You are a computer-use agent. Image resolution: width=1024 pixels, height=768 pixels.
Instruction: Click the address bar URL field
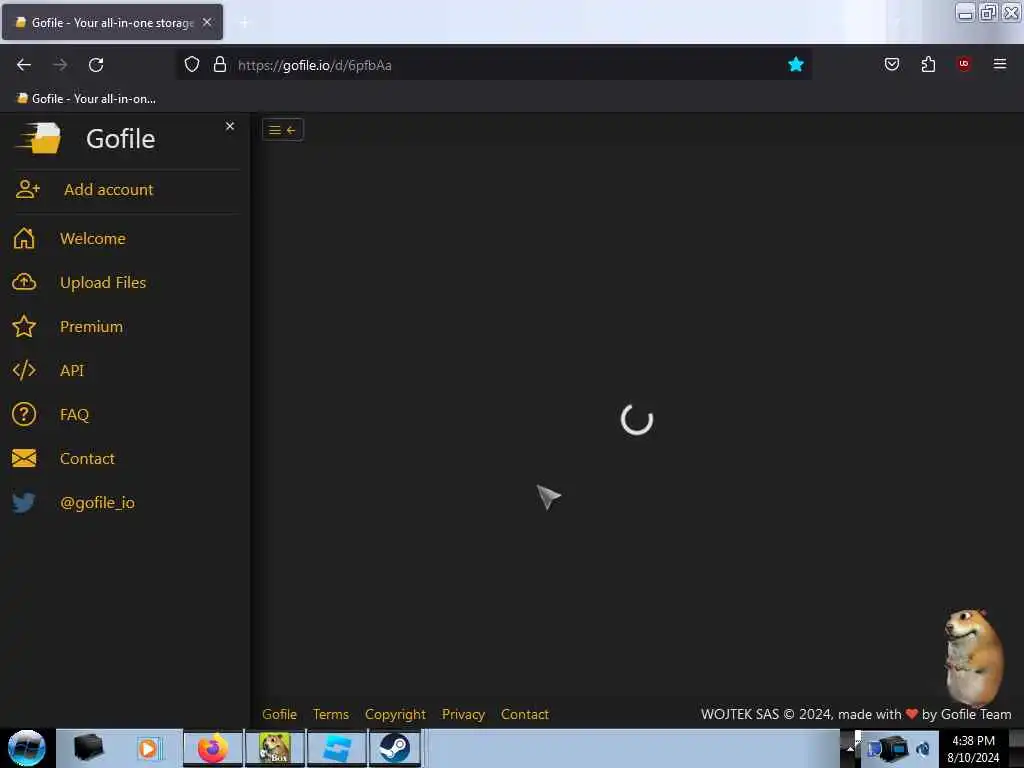[x=494, y=65]
